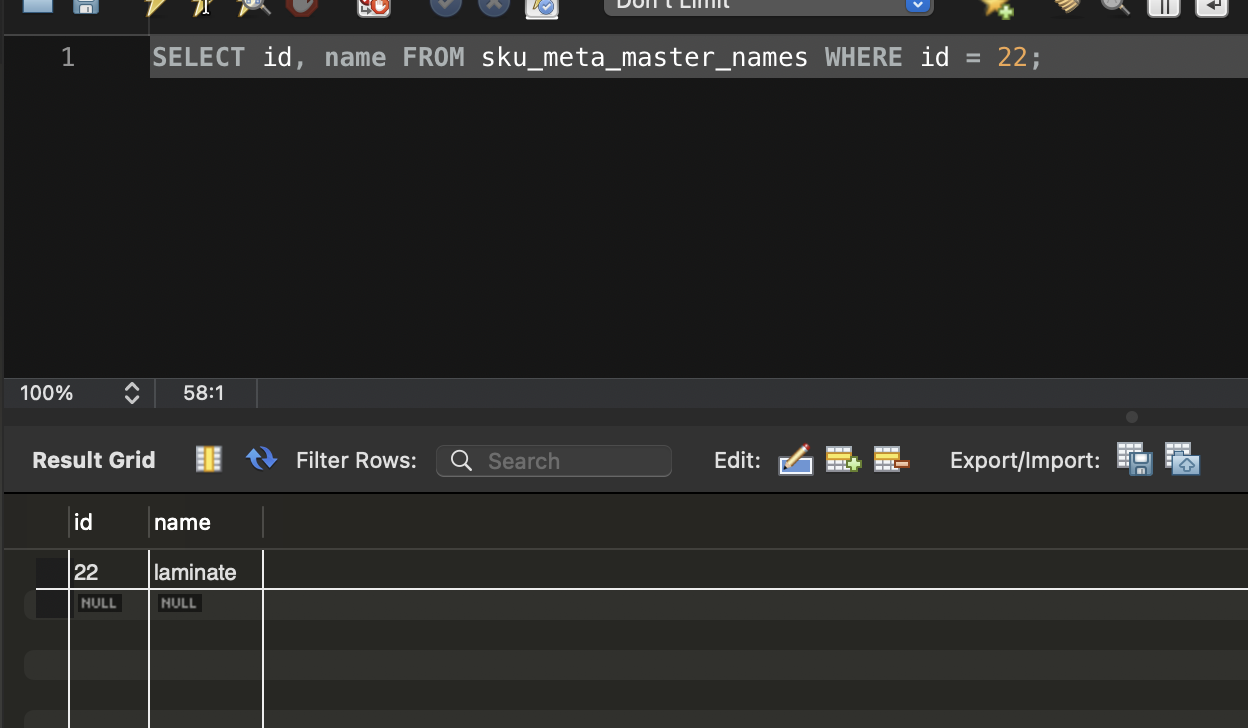This screenshot has height=728, width=1248.
Task: Save the SQL script with the floppy icon
Action: (87, 6)
